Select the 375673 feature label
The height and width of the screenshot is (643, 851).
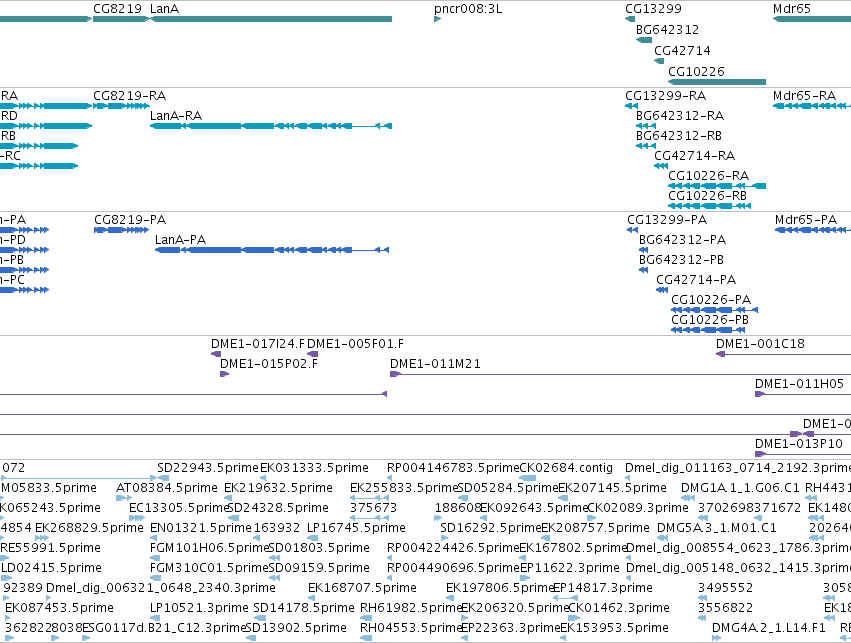click(x=373, y=508)
